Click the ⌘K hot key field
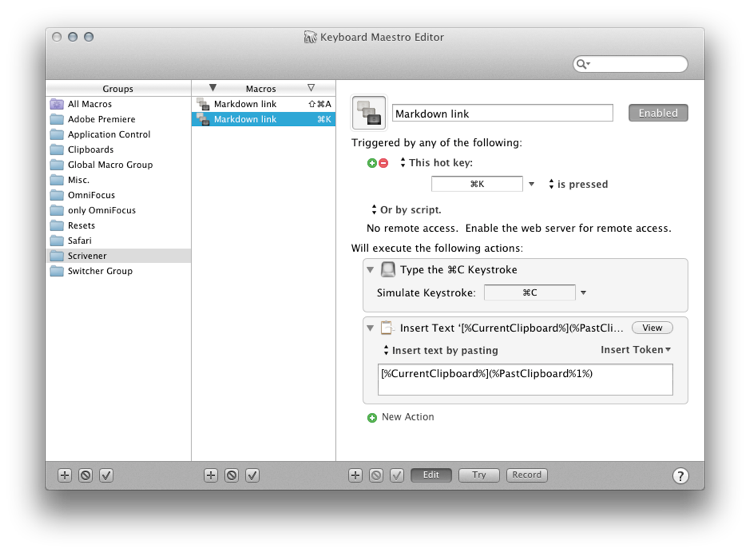The width and height of the screenshot is (750, 553). pyautogui.click(x=477, y=184)
